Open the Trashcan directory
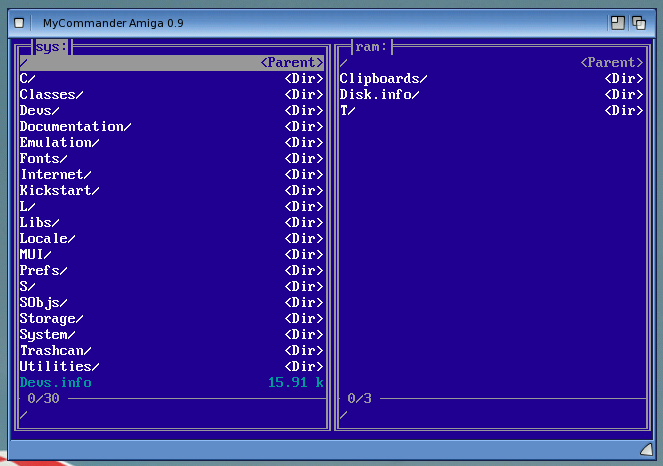663x466 pixels. click(x=56, y=351)
